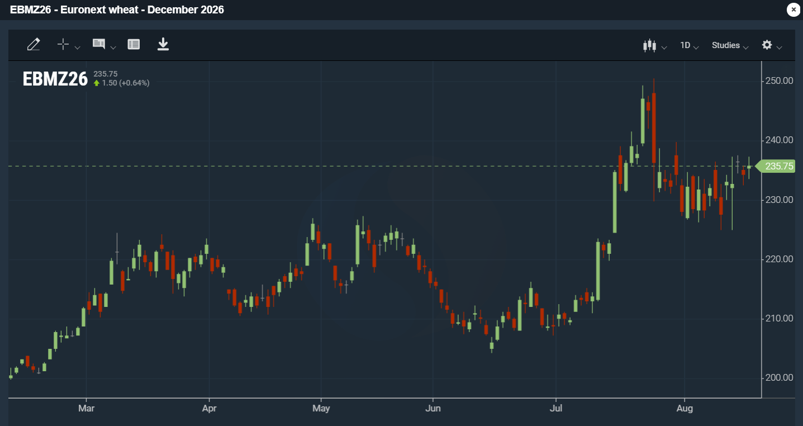Viewport: 803px width, 426px height.
Task: Click the 235.75 current price tag
Action: coord(775,166)
